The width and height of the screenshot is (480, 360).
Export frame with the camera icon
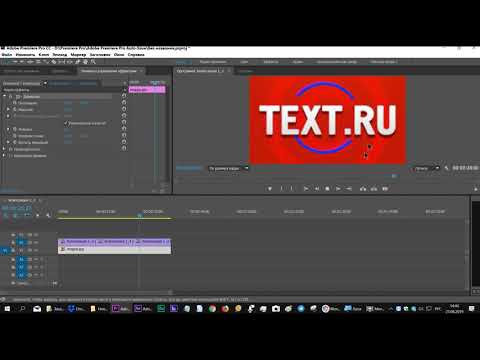[x=385, y=189]
